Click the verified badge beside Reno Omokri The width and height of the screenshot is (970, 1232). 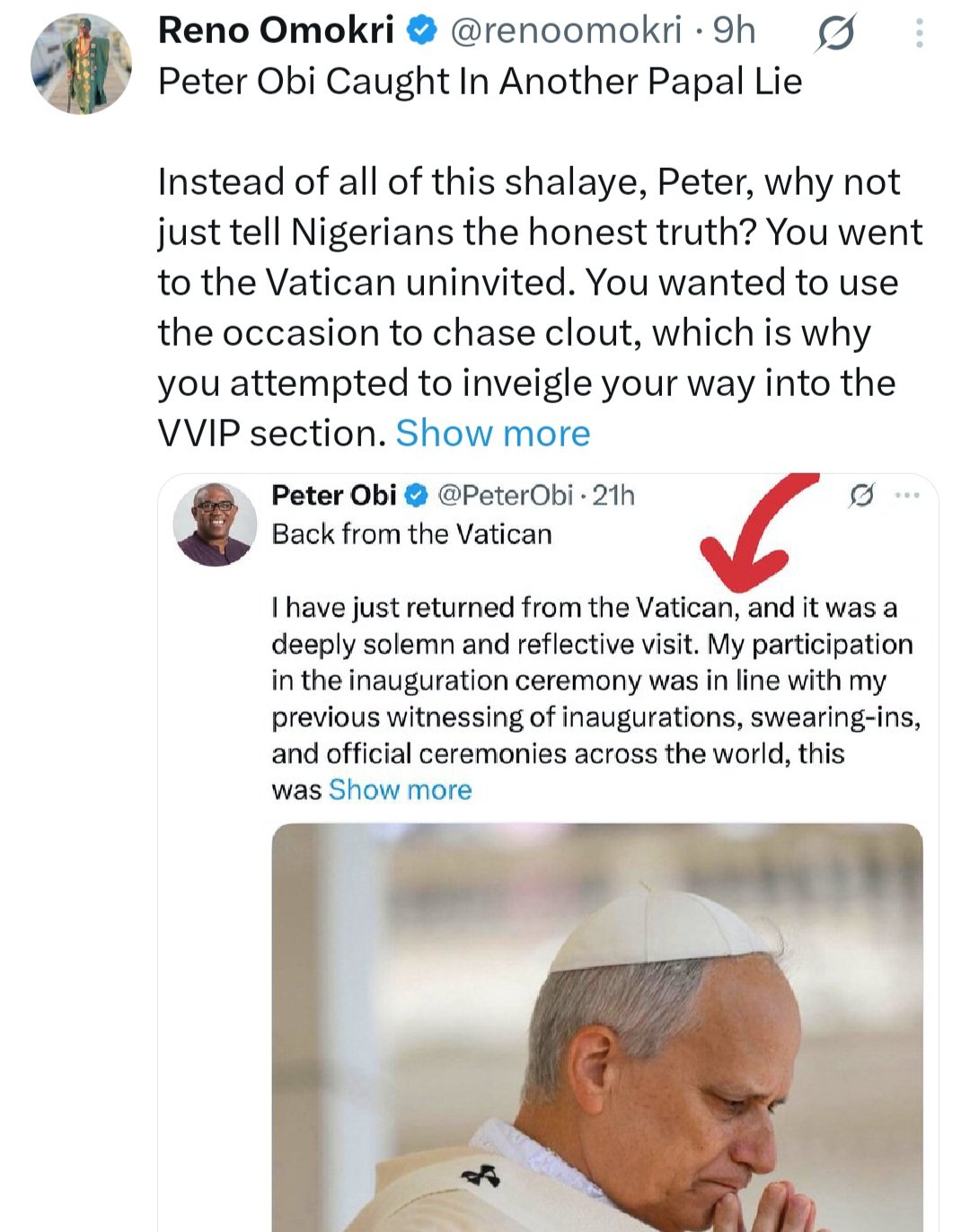(x=422, y=31)
